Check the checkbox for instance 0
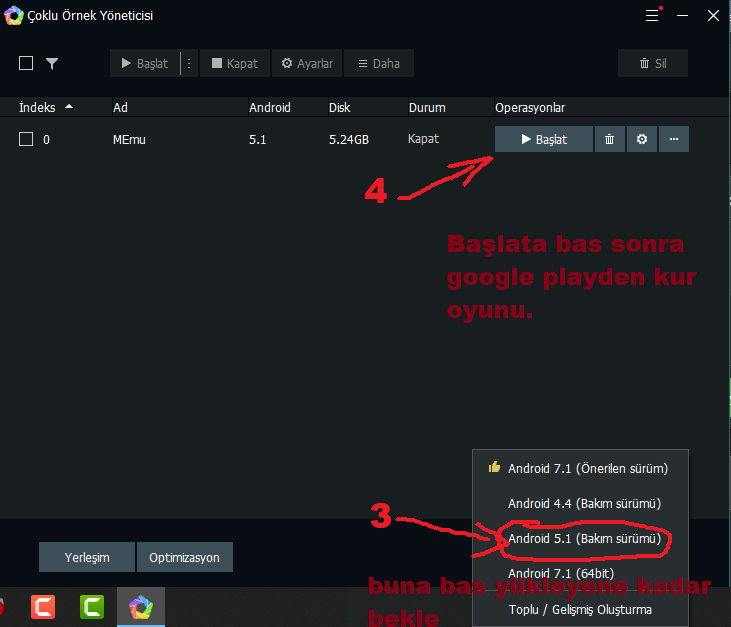This screenshot has width=731, height=627. [26, 139]
